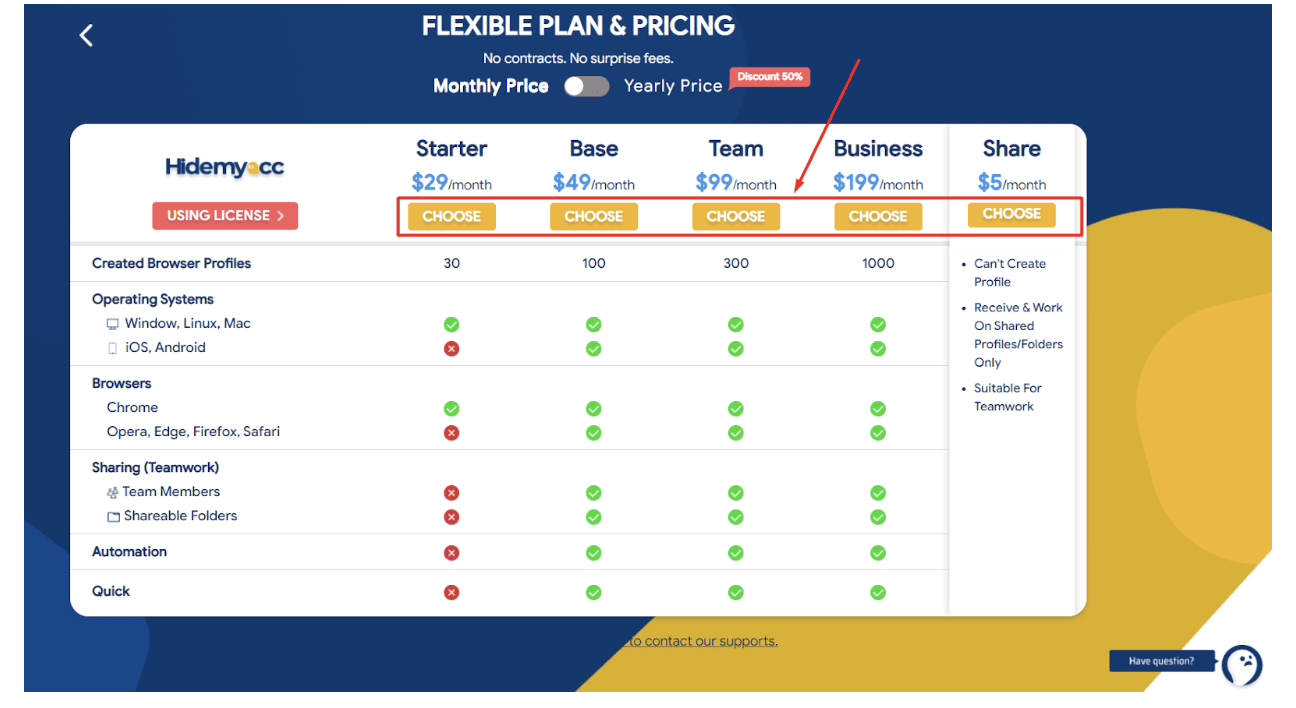Choose the Business plan
The image size is (1296, 708).
coord(878,216)
